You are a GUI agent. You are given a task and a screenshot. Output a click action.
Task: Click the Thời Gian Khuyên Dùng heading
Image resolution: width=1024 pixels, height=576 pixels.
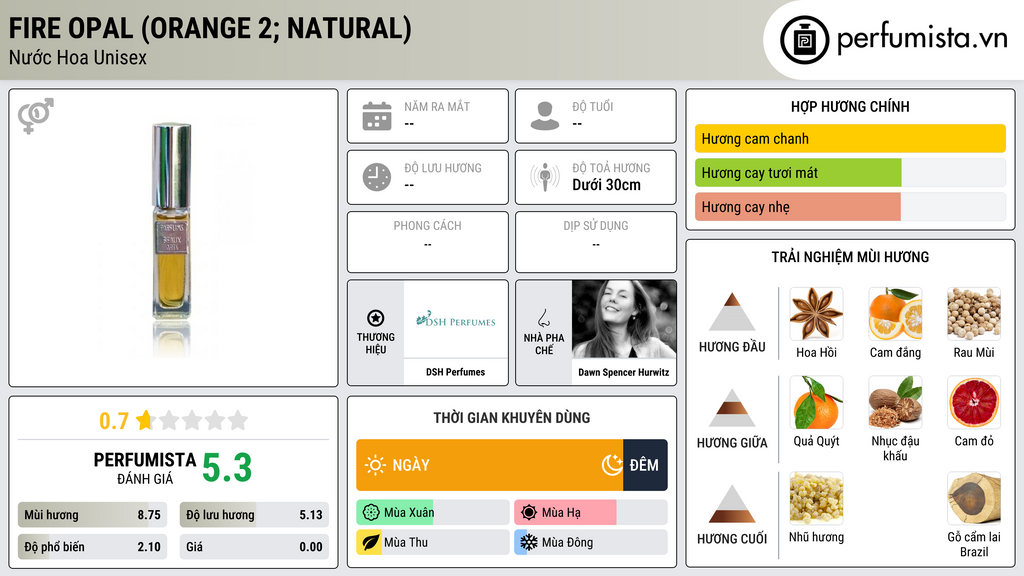click(512, 417)
